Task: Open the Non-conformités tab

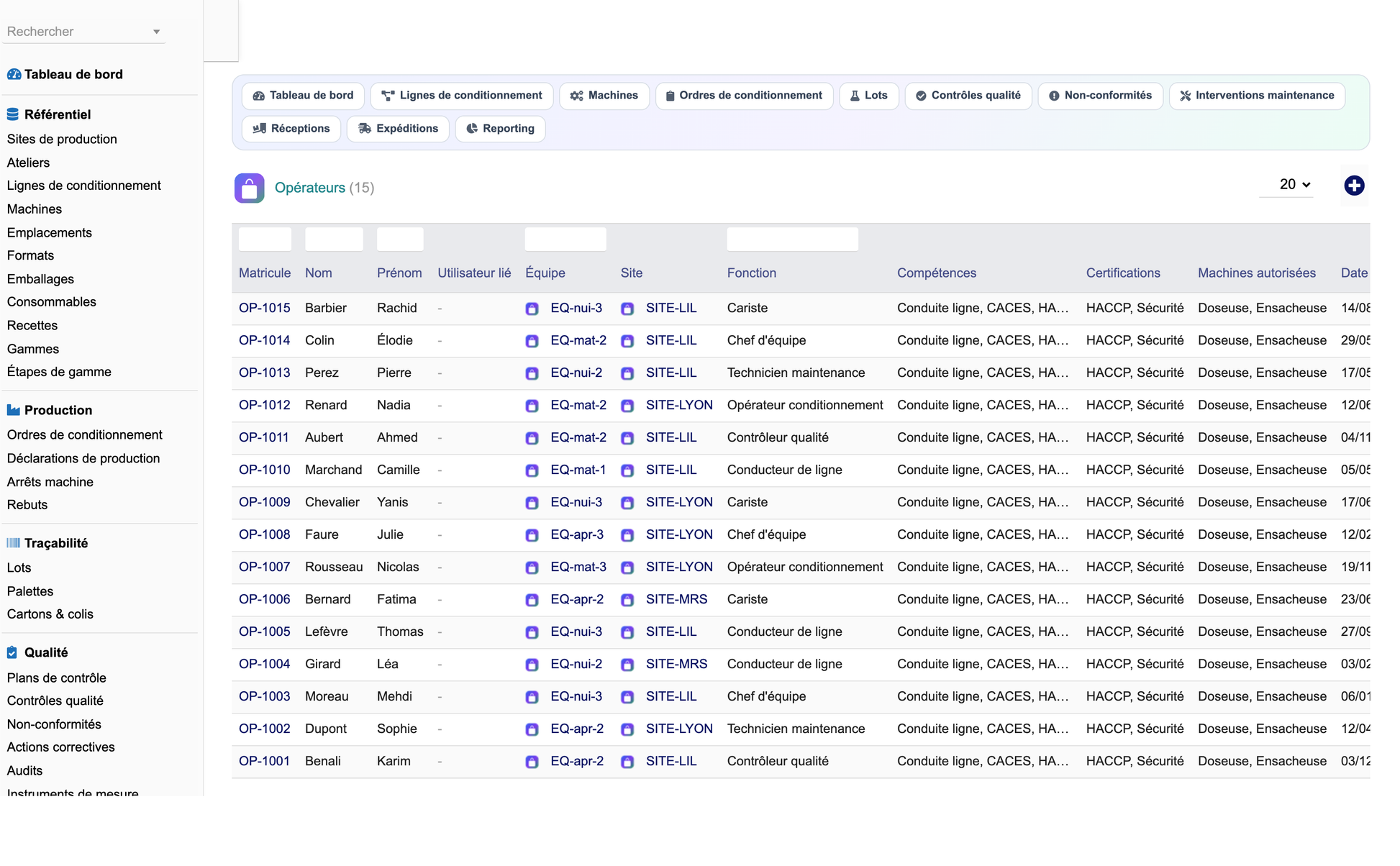Action: pos(1100,96)
